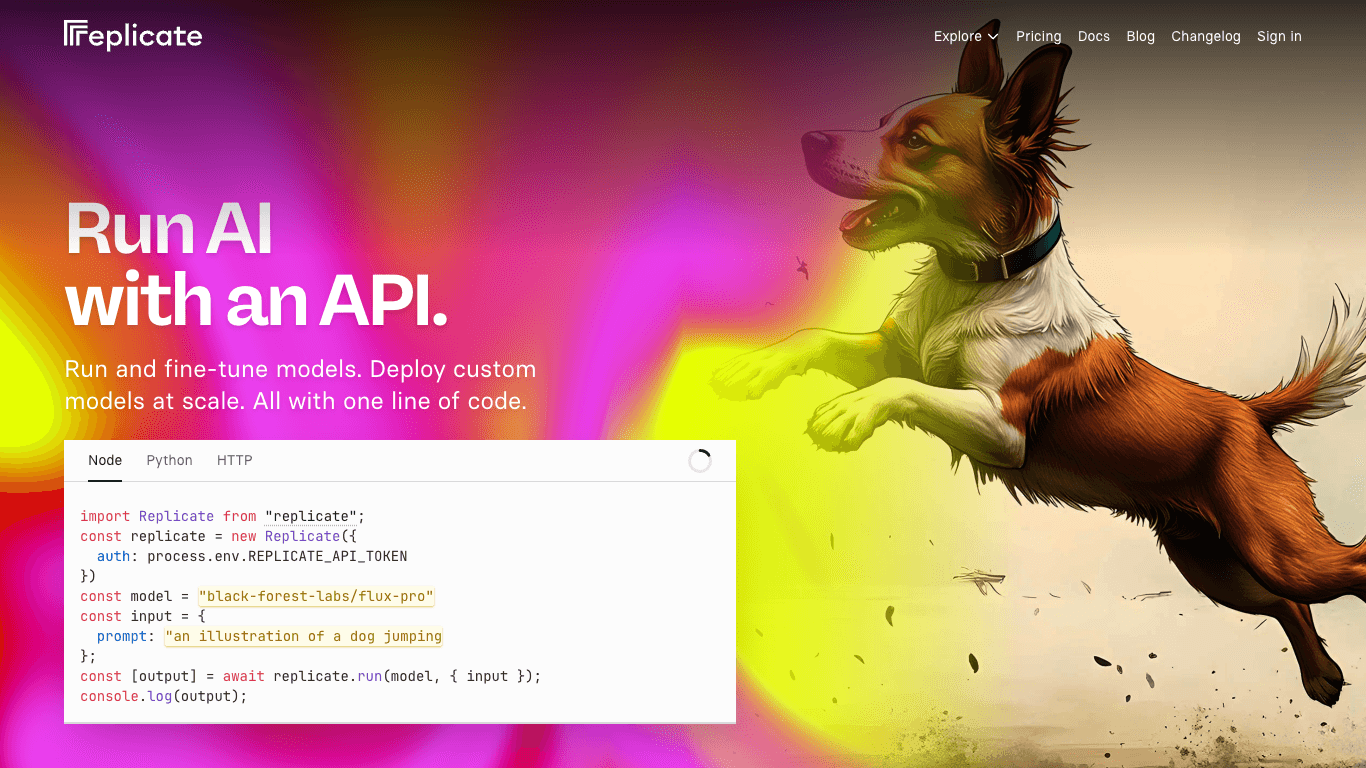
Task: Click the "black-forest-labs/flux-pro" model string
Action: pos(316,596)
